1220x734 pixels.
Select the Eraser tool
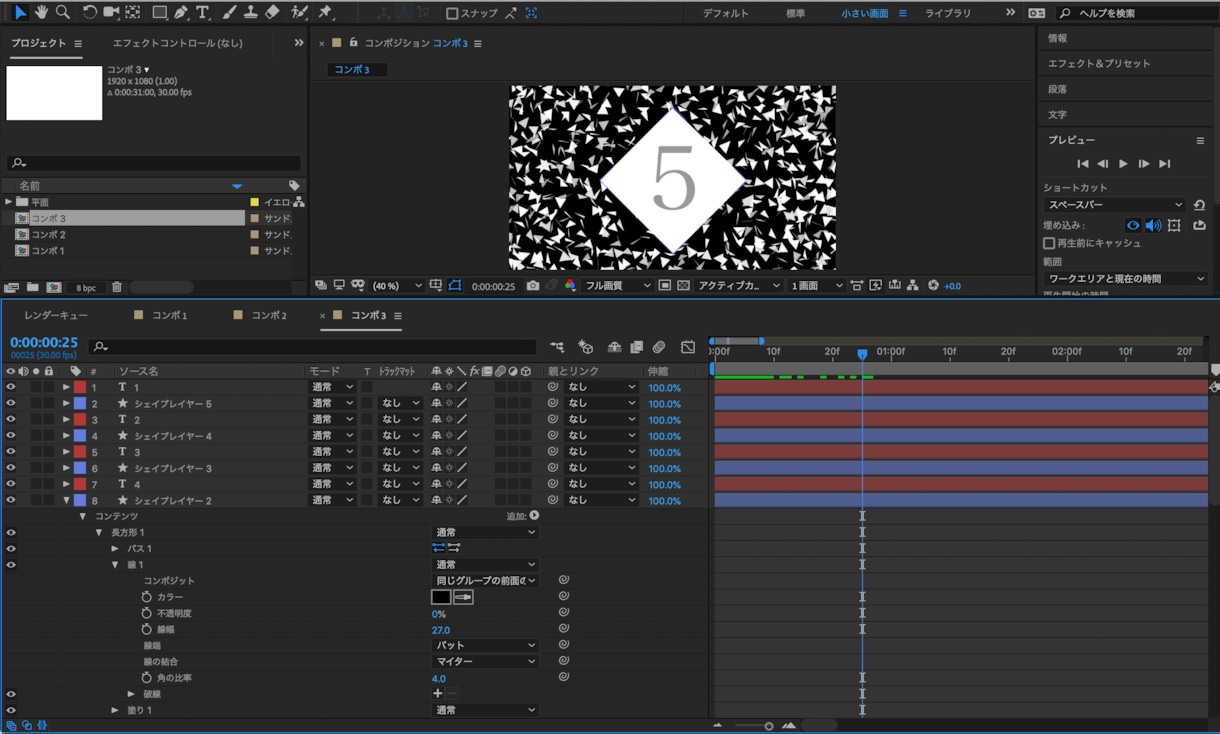(272, 12)
